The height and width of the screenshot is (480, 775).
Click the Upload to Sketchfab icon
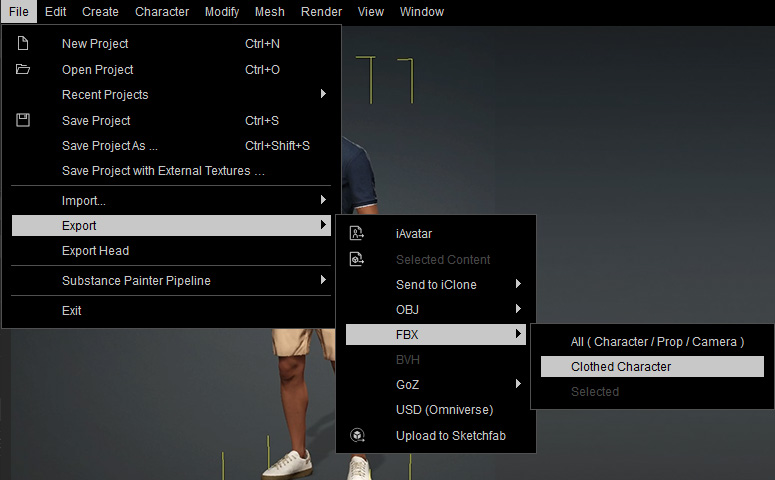(356, 435)
